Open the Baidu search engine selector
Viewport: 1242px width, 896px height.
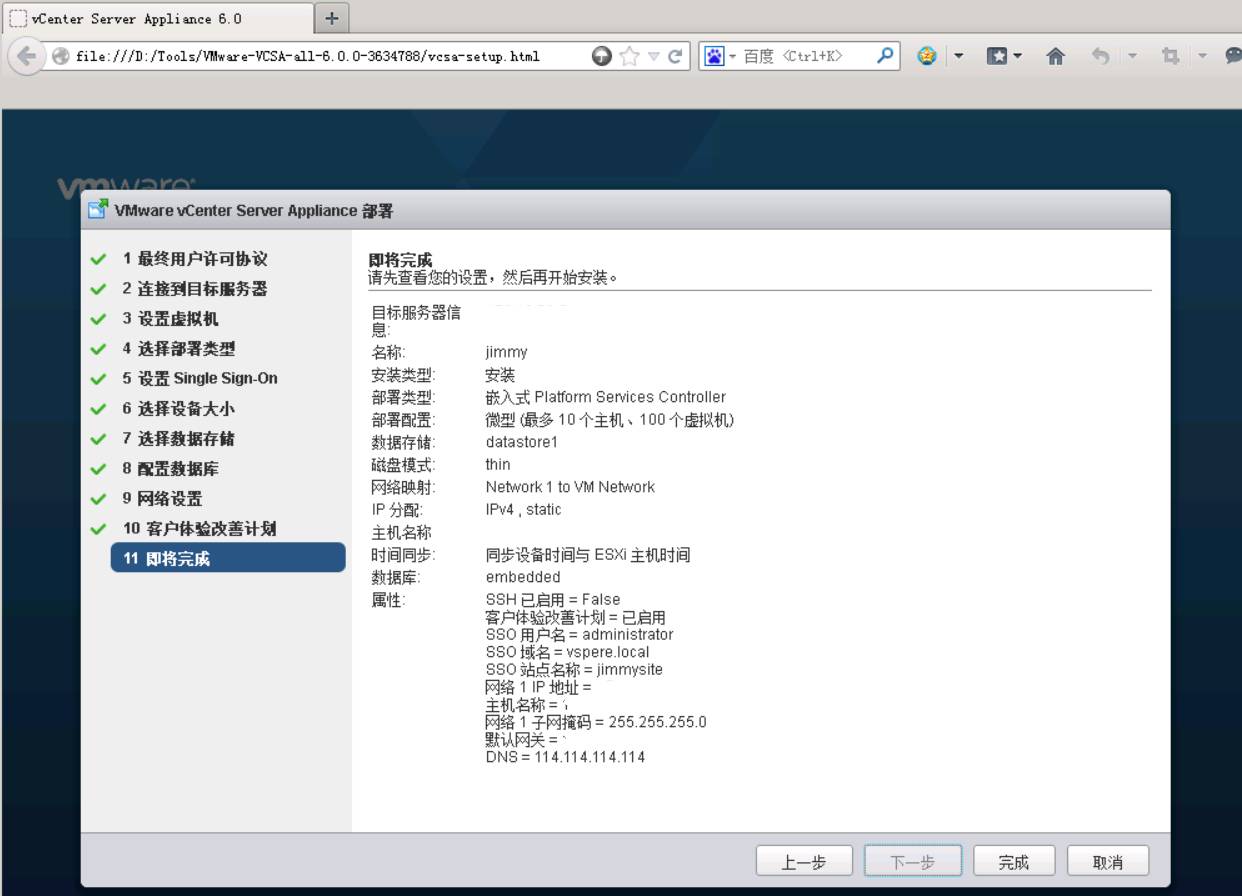click(720, 56)
